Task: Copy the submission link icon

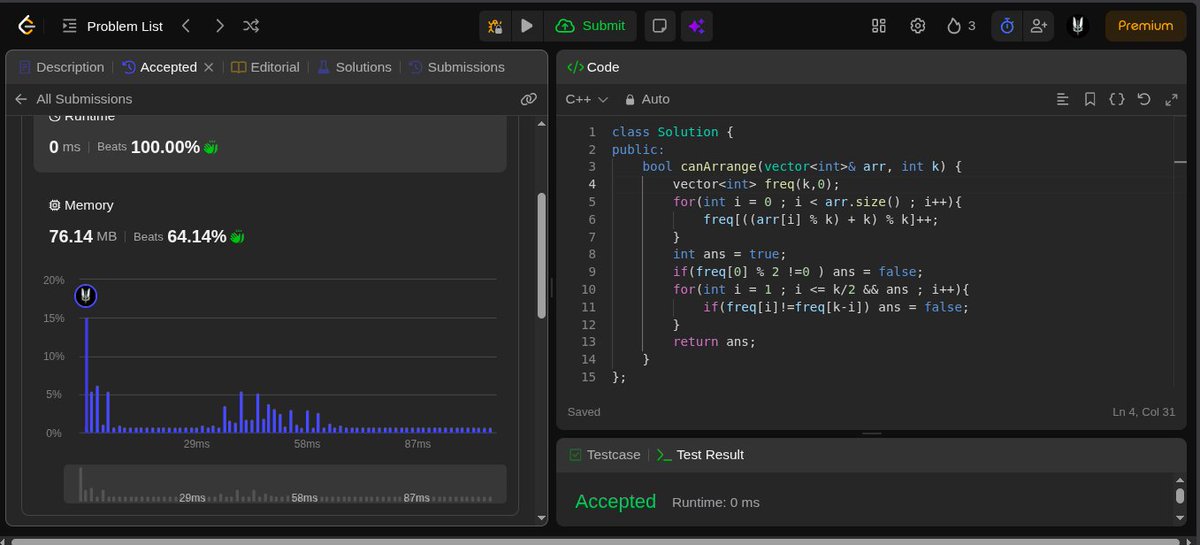Action: tap(529, 99)
